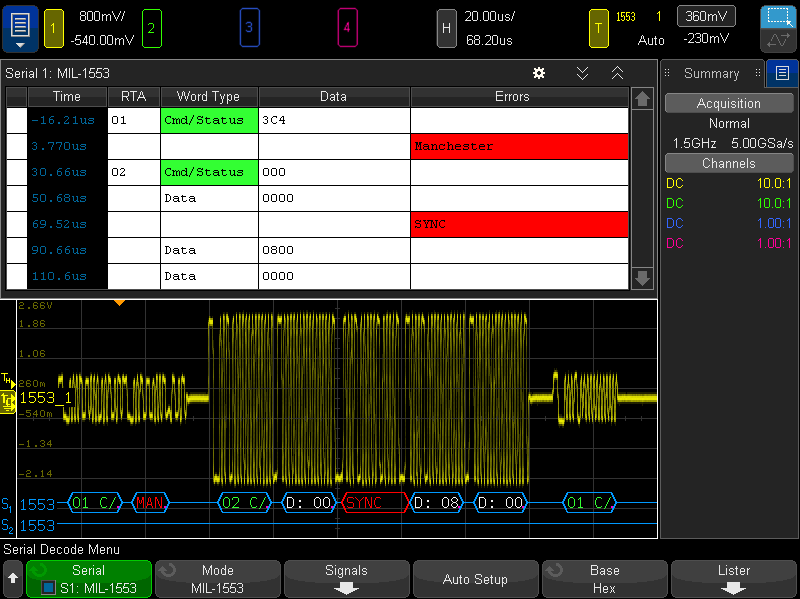800x599 pixels.
Task: Open the Mode MIL-1553 softkey menu
Action: click(x=217, y=579)
